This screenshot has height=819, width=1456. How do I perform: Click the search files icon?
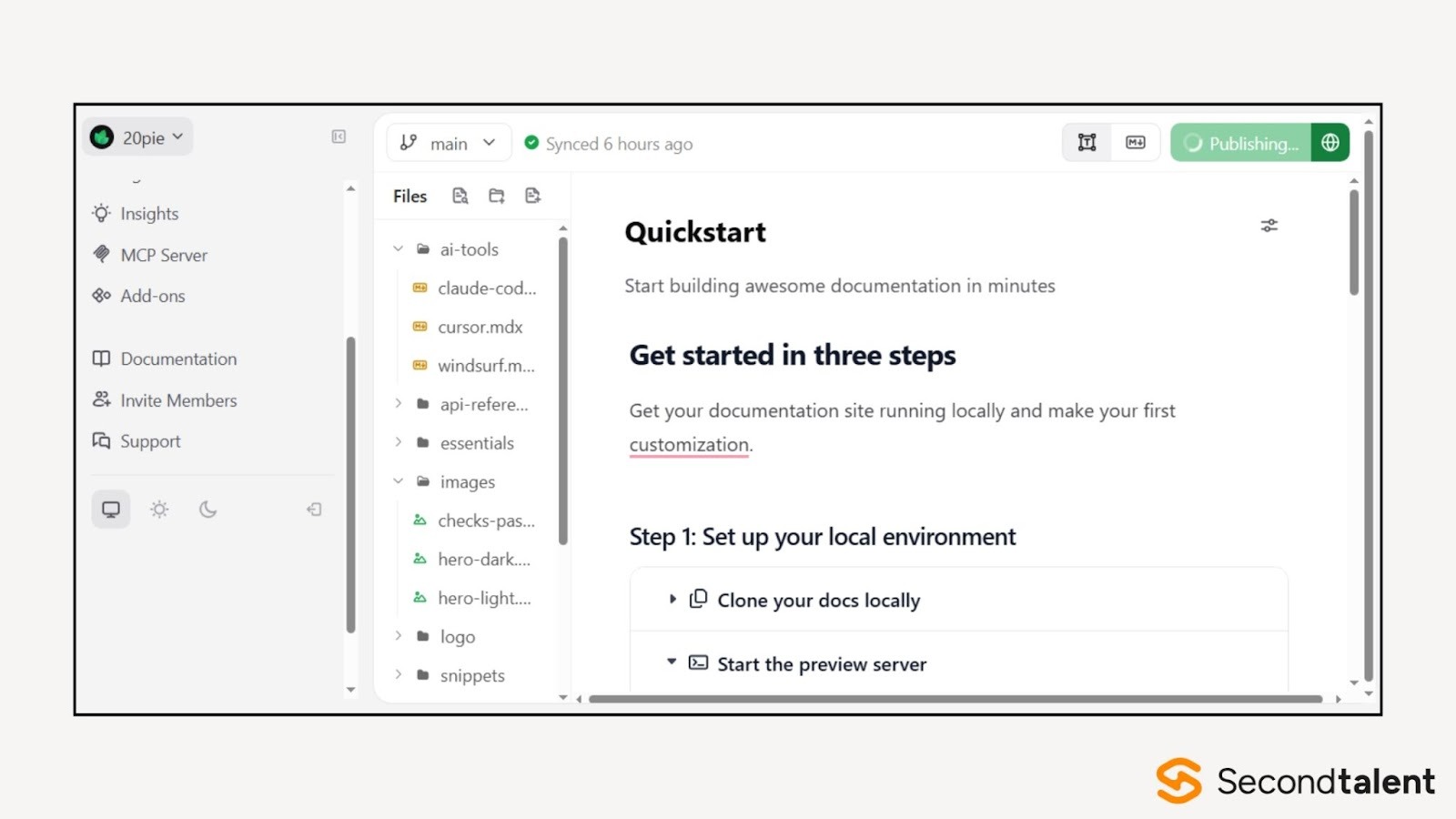pos(460,196)
